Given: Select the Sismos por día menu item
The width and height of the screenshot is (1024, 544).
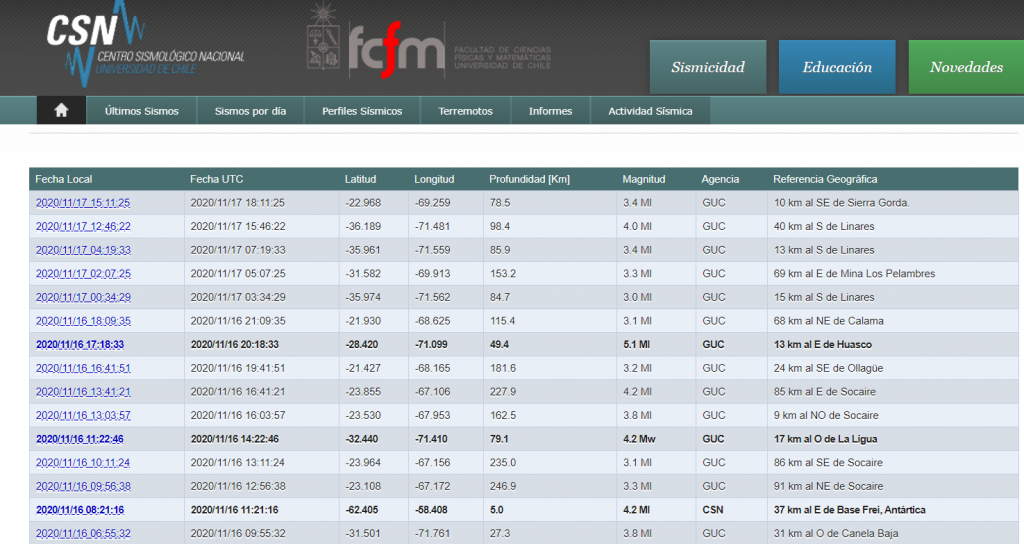Looking at the screenshot, I should tap(250, 111).
